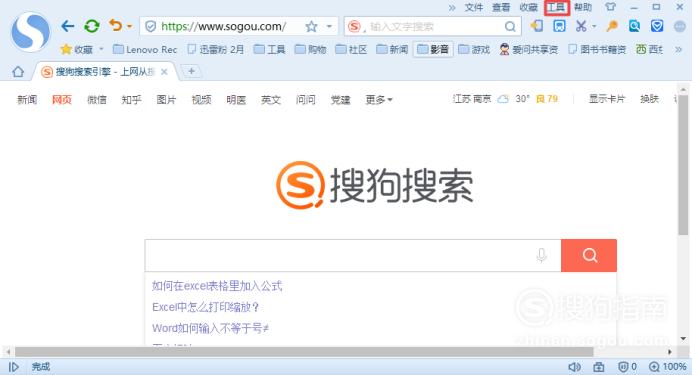Screen dimensions: 692x375
Task: Open the 影音 bookmark folder
Action: (x=433, y=49)
